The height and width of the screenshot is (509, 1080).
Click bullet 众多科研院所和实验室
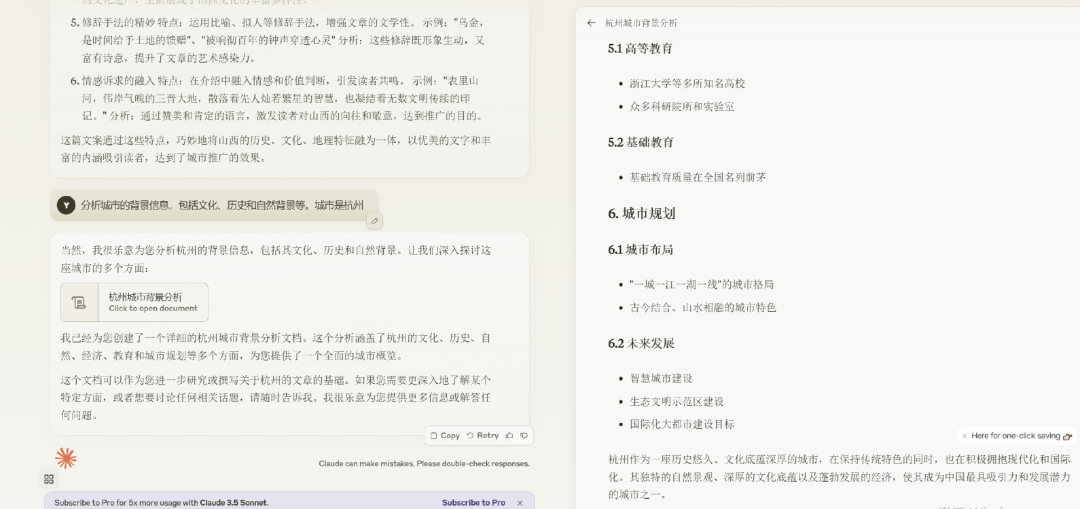pyautogui.click(x=681, y=107)
